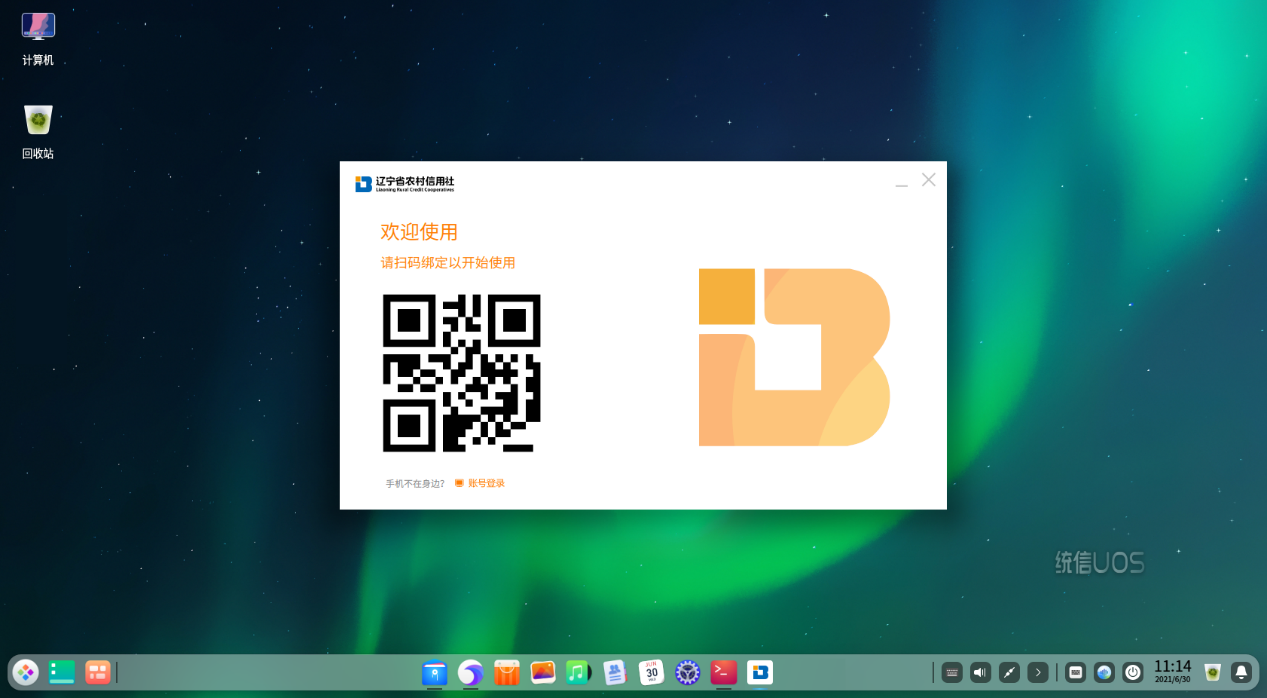Viewport: 1267px width, 698px height.
Task: Open the 计算机 desktop icon
Action: click(38, 39)
